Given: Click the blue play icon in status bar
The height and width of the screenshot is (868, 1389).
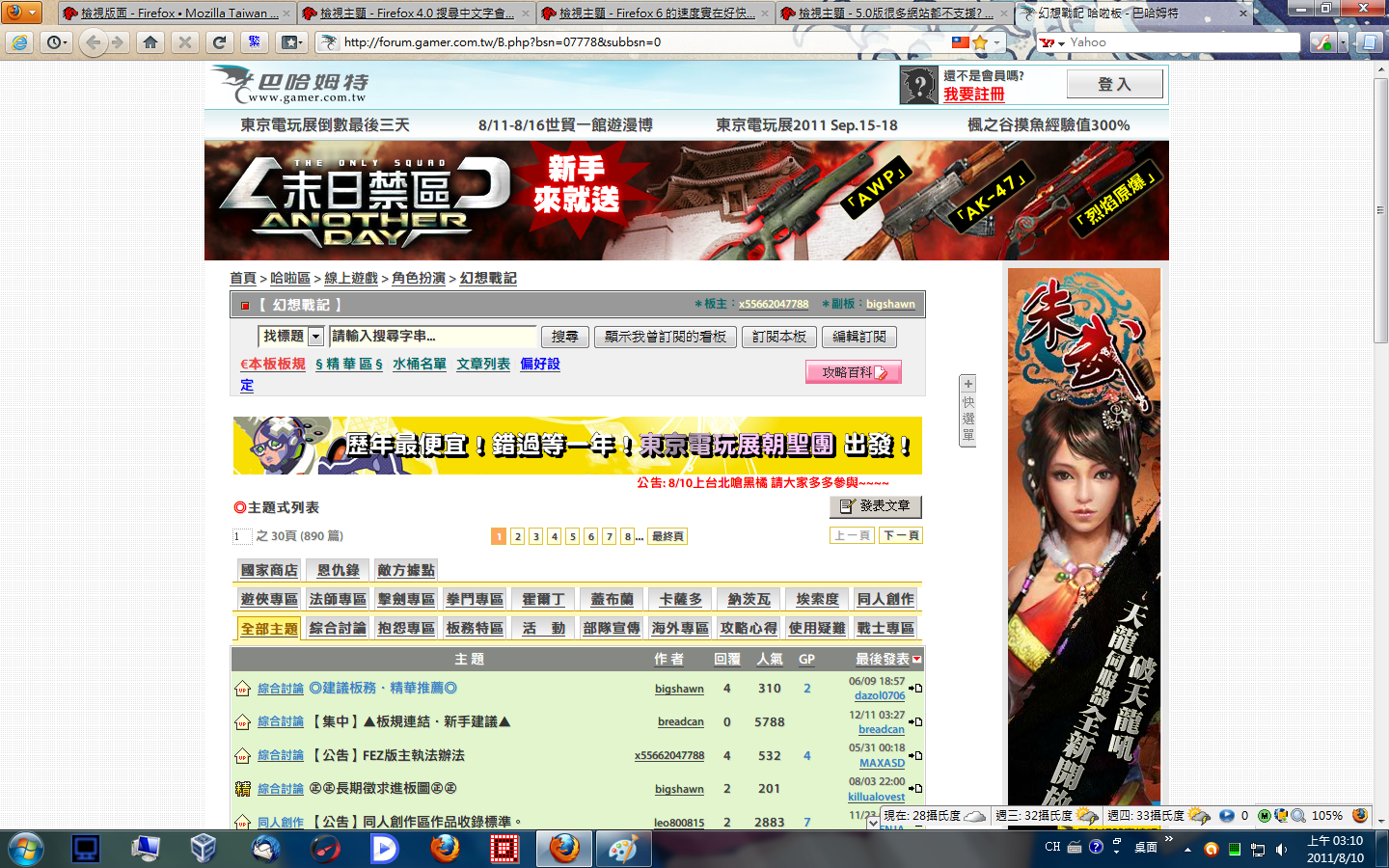Looking at the screenshot, I should click(x=1227, y=816).
